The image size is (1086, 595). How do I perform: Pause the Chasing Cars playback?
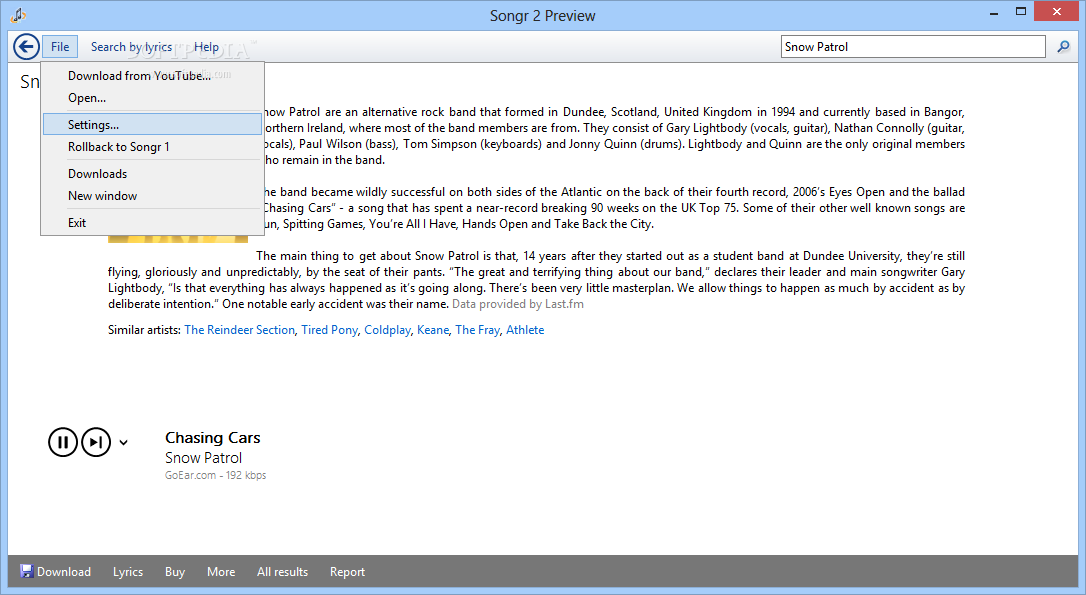point(62,442)
